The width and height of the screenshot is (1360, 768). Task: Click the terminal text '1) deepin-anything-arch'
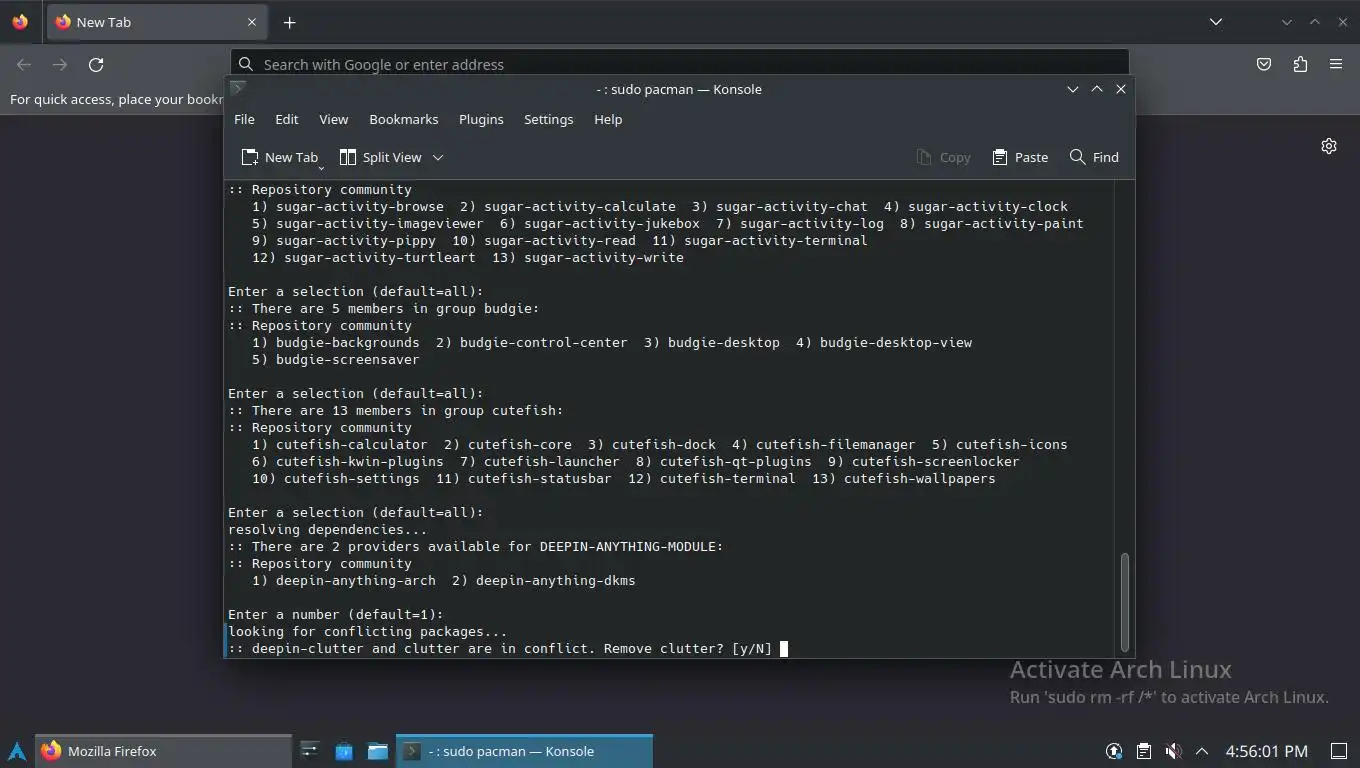[x=344, y=580]
